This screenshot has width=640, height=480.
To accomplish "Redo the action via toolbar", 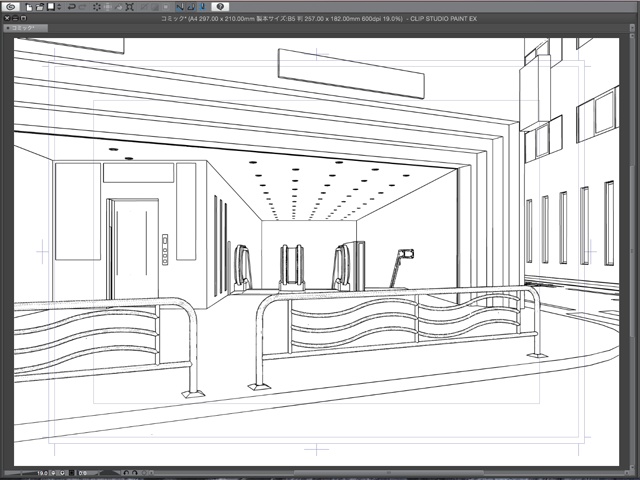I will pos(82,6).
